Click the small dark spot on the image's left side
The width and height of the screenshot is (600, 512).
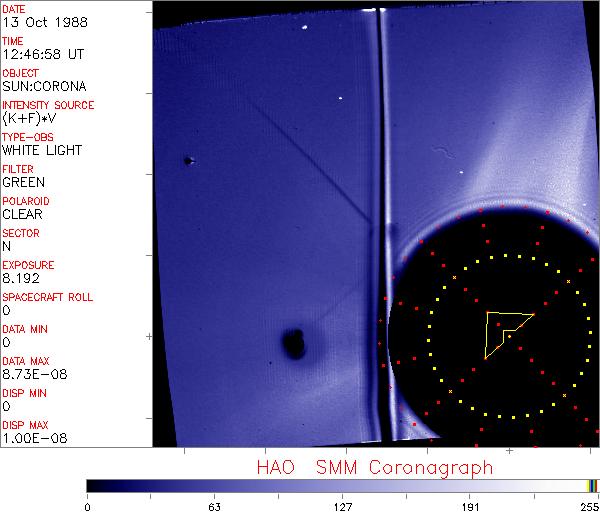pyautogui.click(x=187, y=160)
